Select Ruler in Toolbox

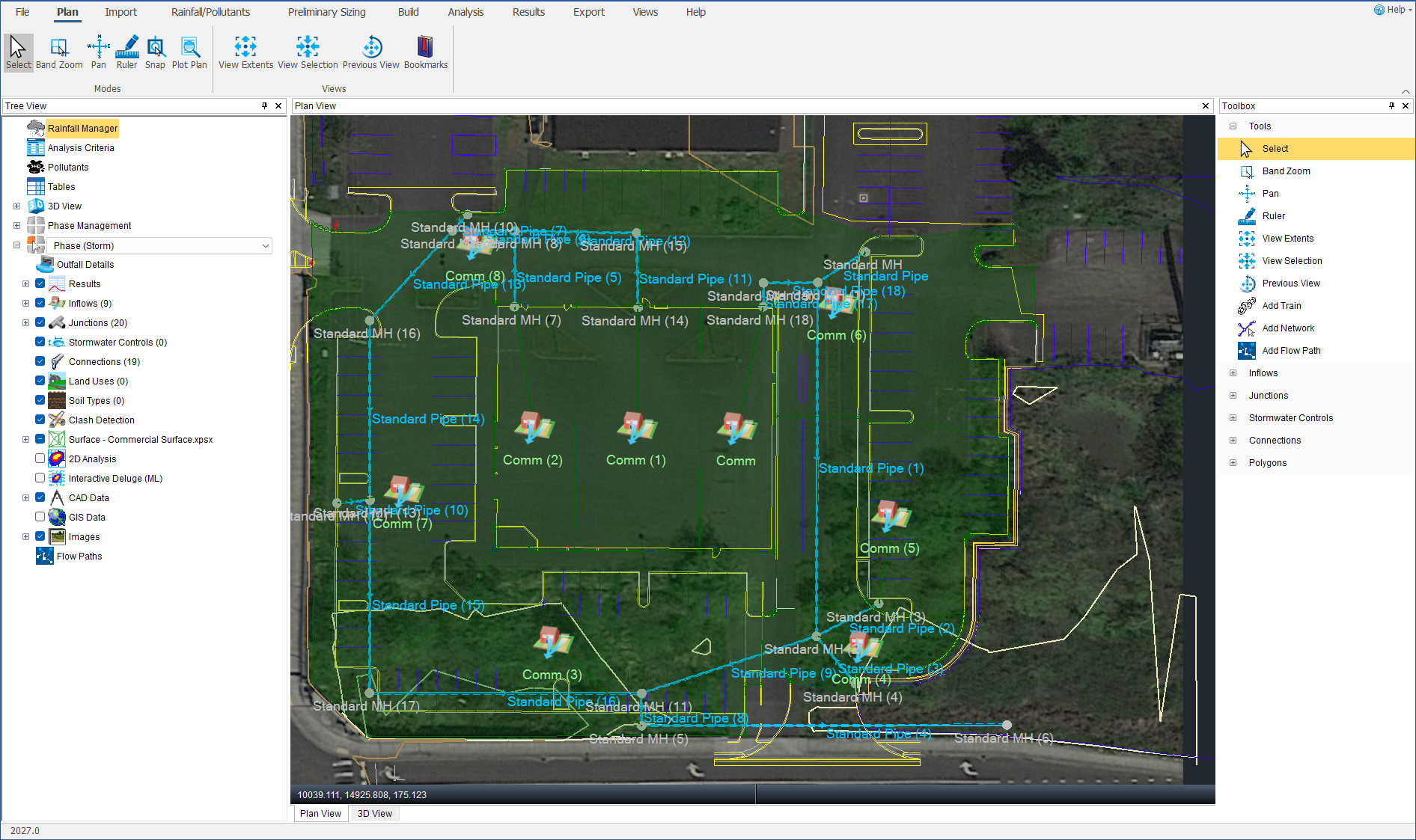(x=1273, y=216)
